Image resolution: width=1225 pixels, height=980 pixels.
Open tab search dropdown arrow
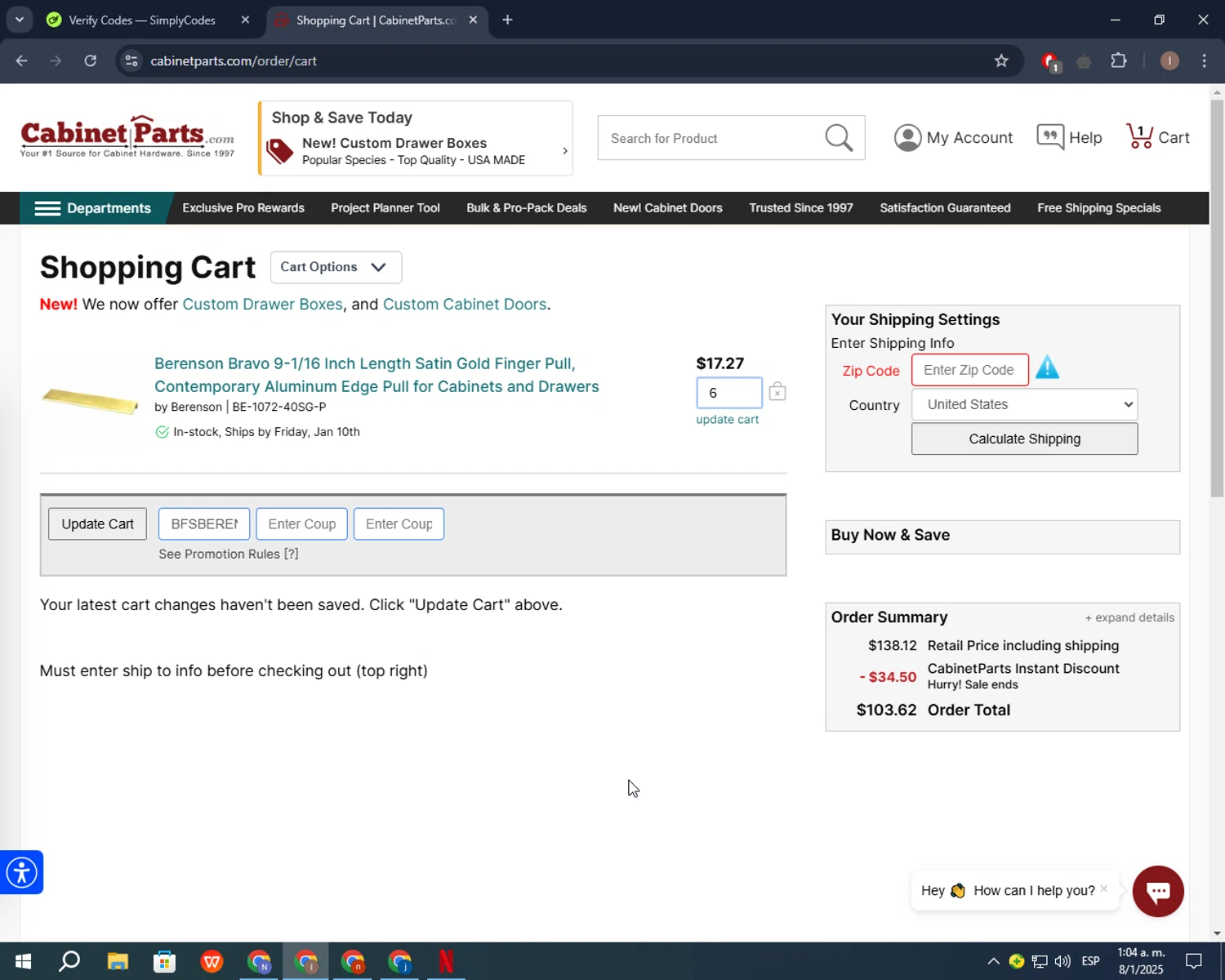[20, 20]
